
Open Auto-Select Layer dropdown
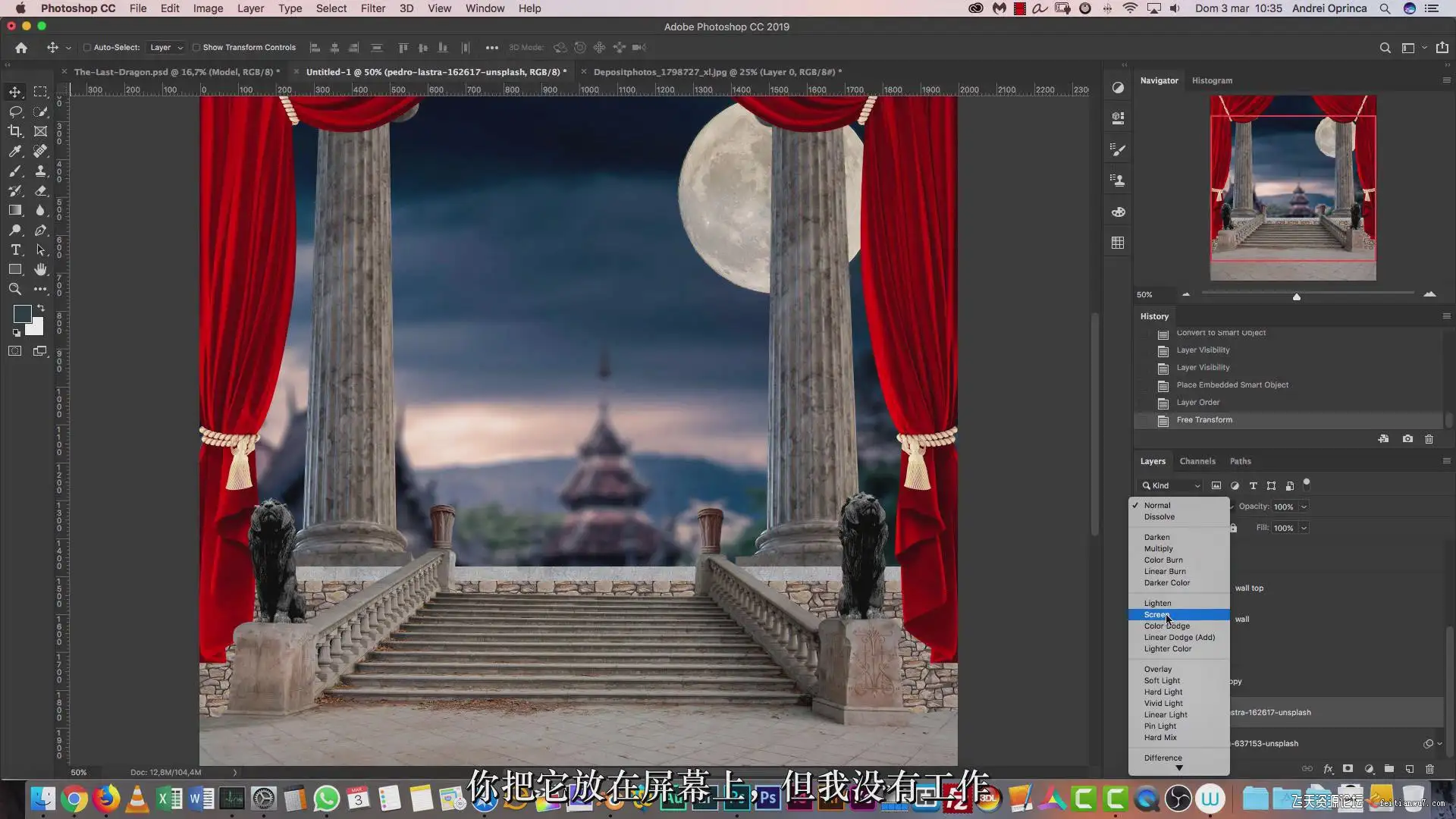166,48
